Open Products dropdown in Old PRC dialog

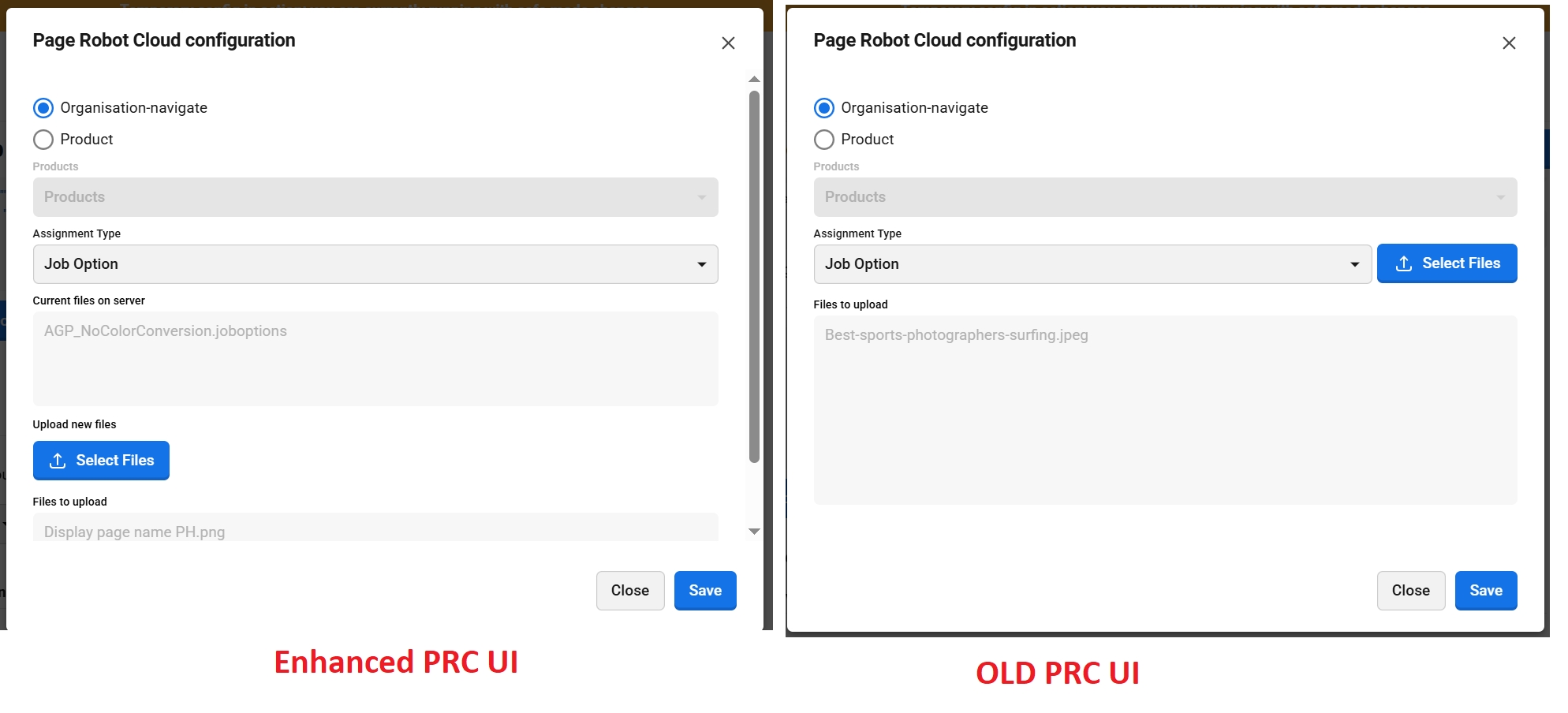click(x=1164, y=197)
